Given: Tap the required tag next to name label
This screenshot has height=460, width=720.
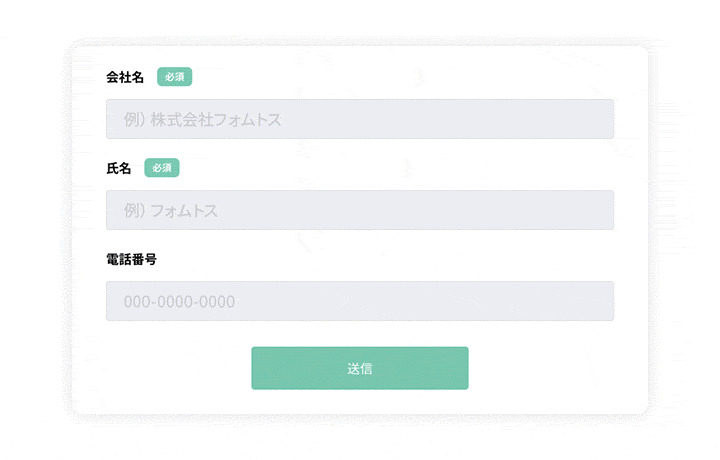Looking at the screenshot, I should [161, 168].
